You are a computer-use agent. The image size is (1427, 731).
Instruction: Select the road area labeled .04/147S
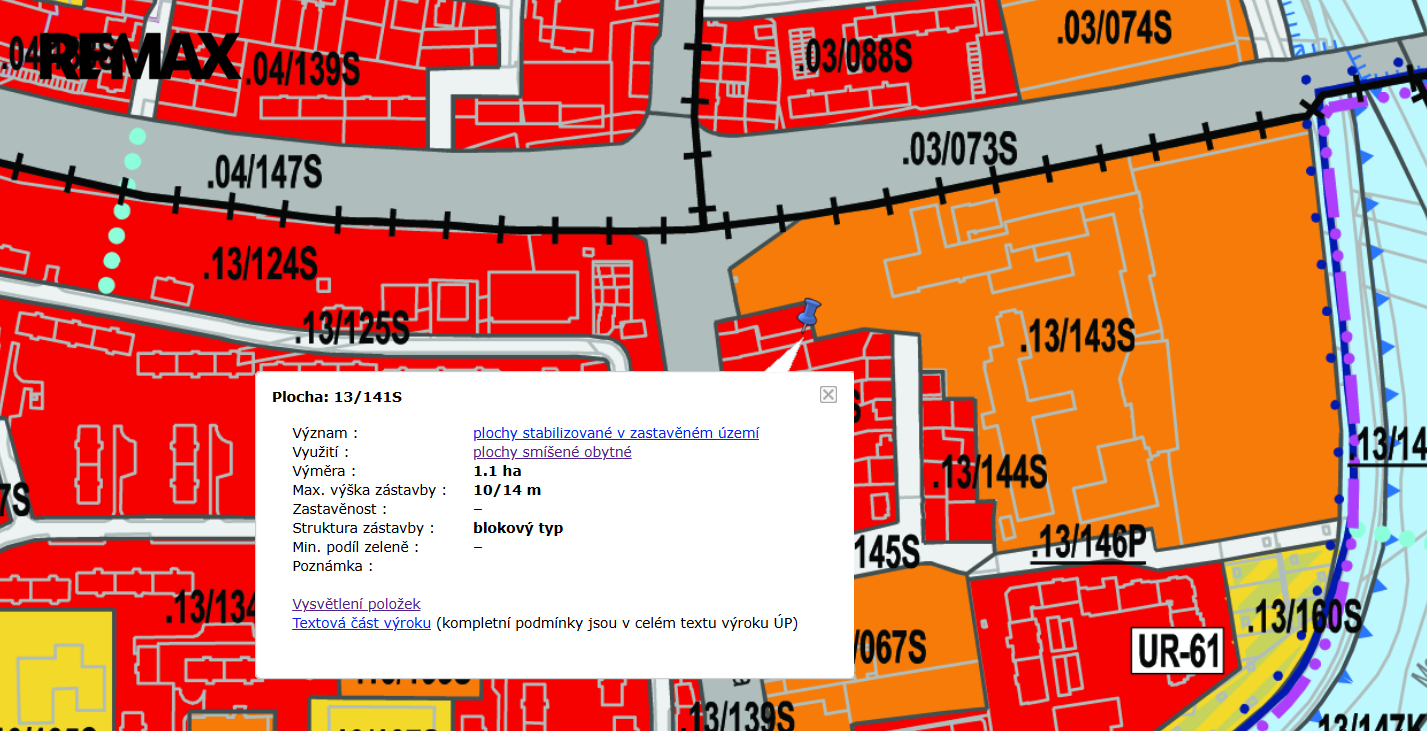pyautogui.click(x=264, y=171)
